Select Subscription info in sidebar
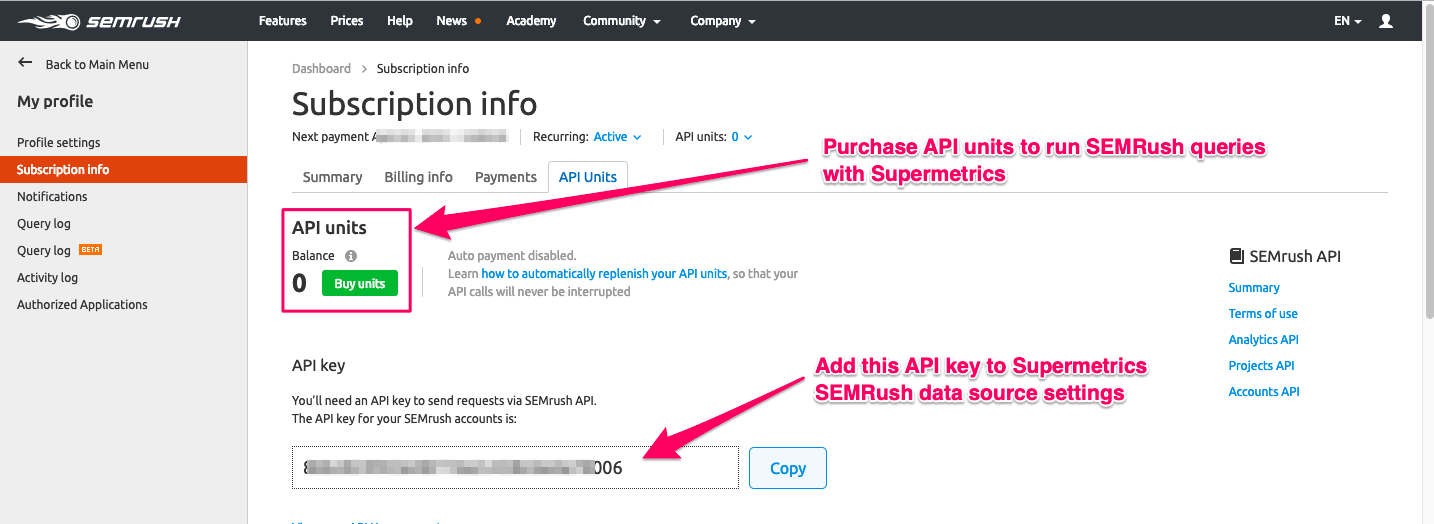 tap(124, 169)
